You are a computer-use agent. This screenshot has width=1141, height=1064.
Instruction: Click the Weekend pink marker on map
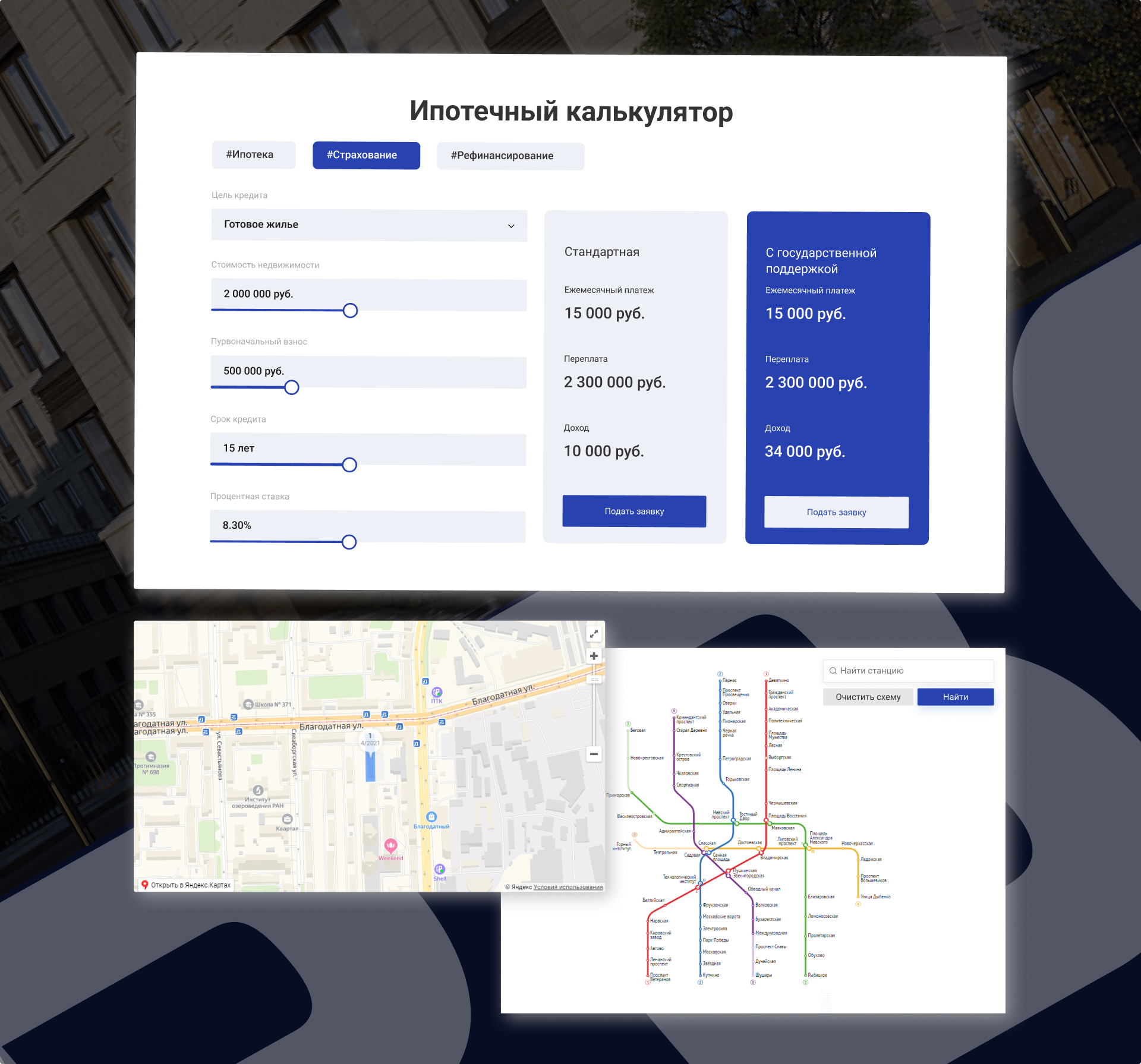[390, 845]
